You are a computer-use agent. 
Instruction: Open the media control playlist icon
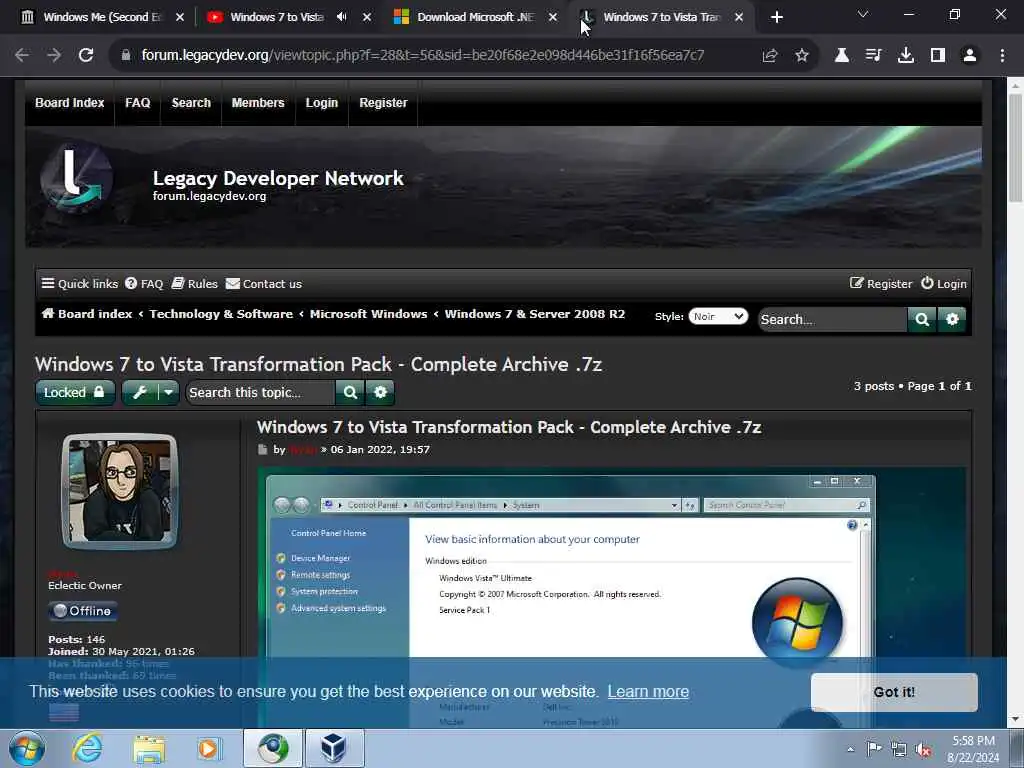[x=873, y=56]
